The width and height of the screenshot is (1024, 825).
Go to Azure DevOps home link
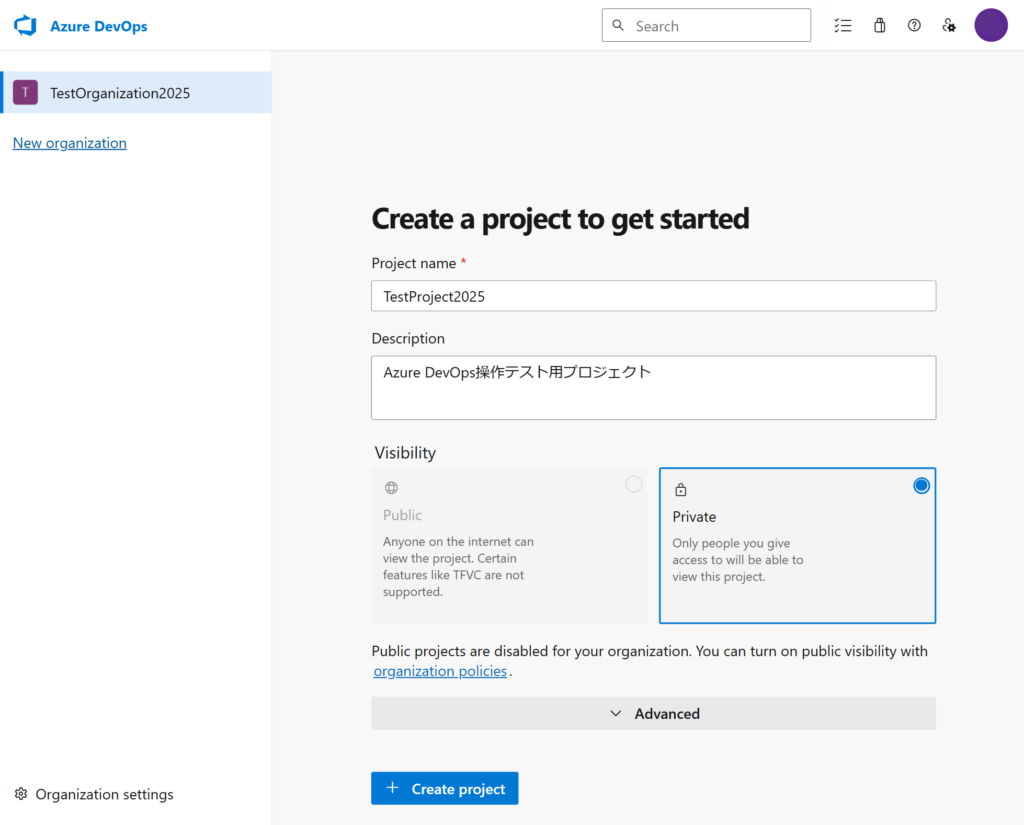coord(99,26)
